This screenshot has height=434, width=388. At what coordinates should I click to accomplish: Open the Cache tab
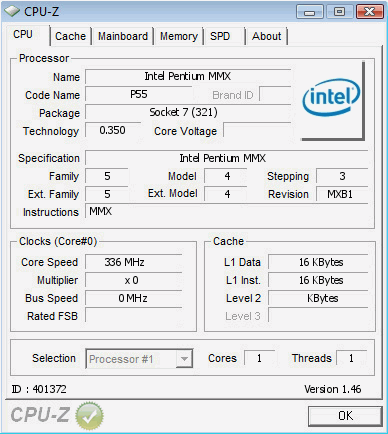(70, 36)
